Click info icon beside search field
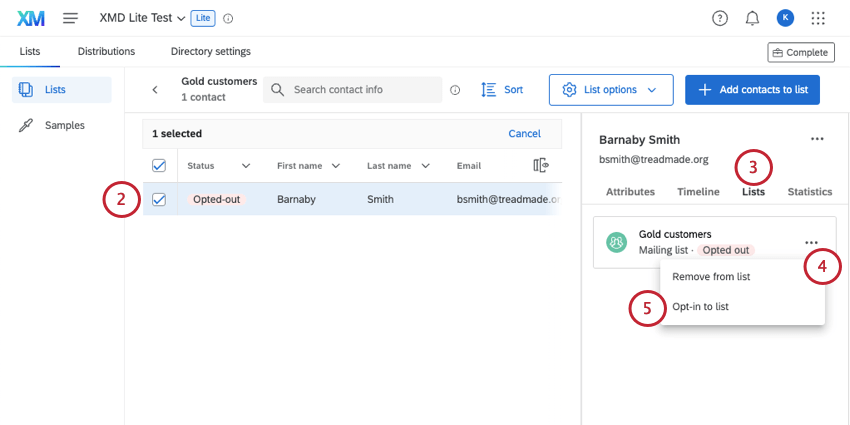This screenshot has width=850, height=425. pos(455,90)
